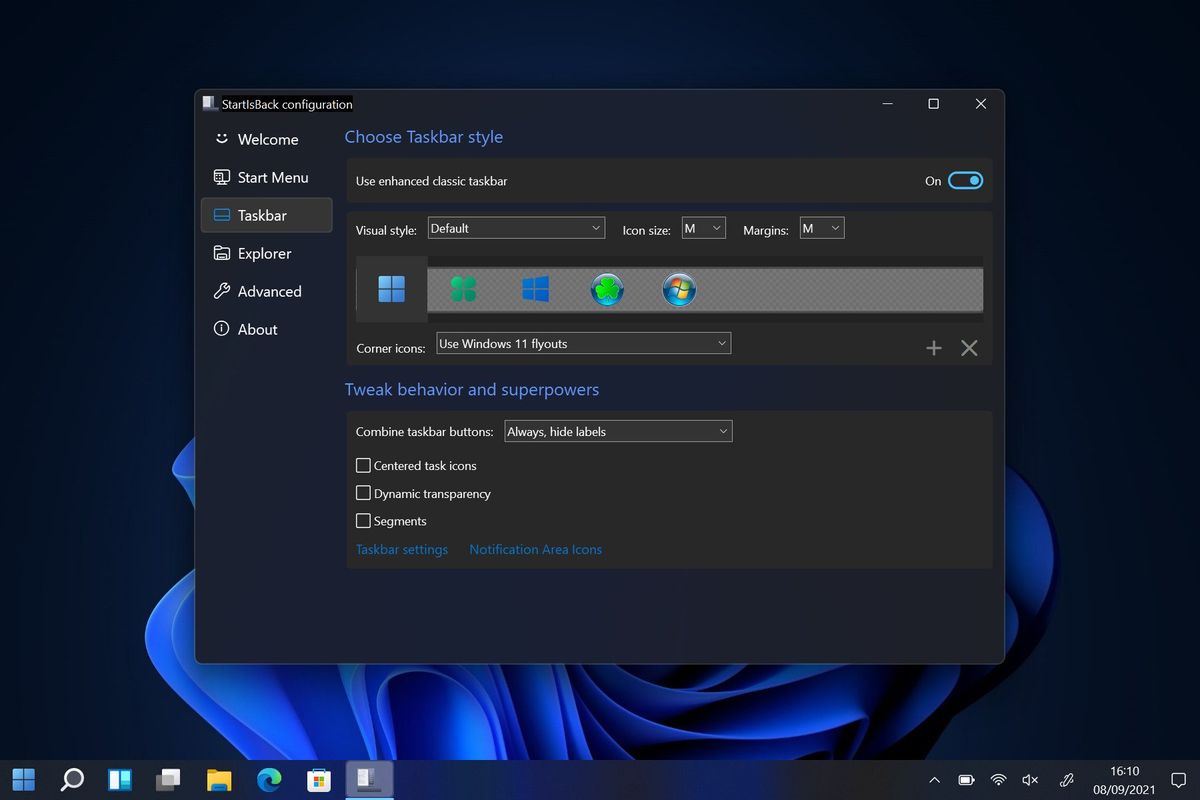Check Dynamic transparency
This screenshot has height=800, width=1200.
click(363, 493)
